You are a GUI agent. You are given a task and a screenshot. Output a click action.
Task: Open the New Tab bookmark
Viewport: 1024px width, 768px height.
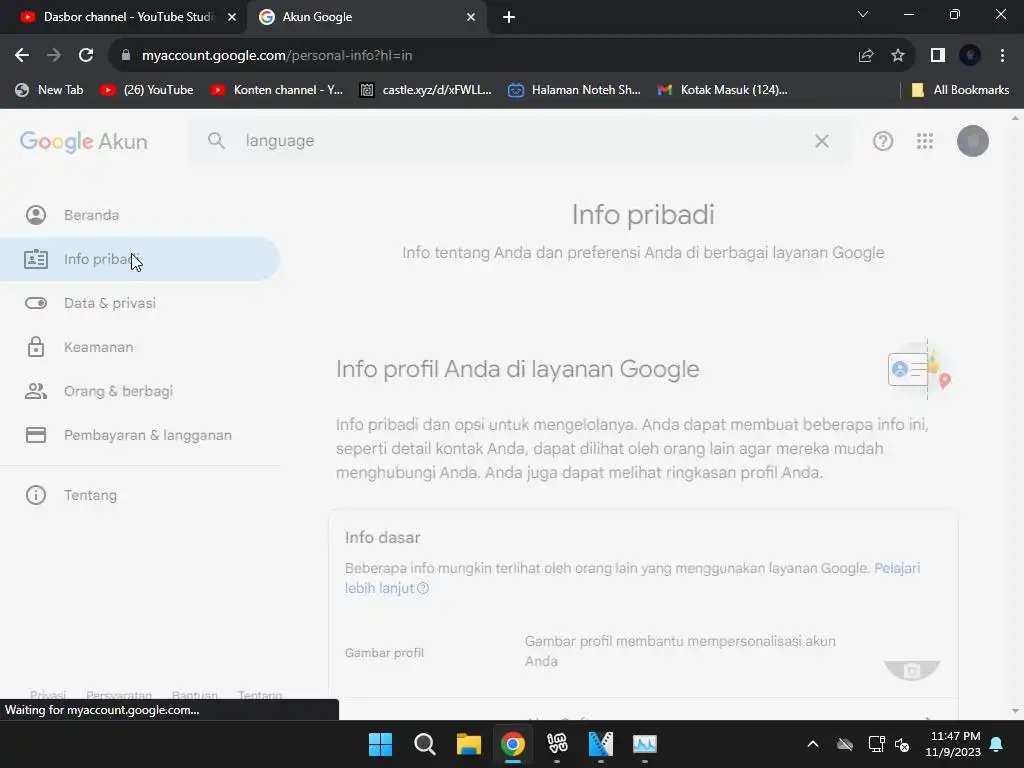[50, 90]
